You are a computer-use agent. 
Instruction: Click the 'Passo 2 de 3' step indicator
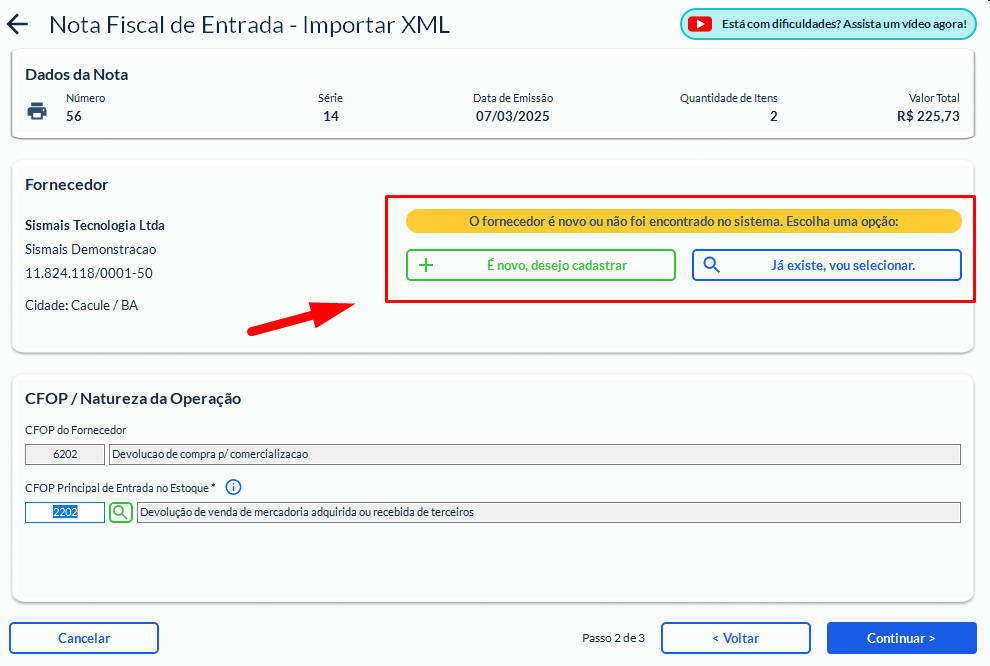tap(613, 638)
